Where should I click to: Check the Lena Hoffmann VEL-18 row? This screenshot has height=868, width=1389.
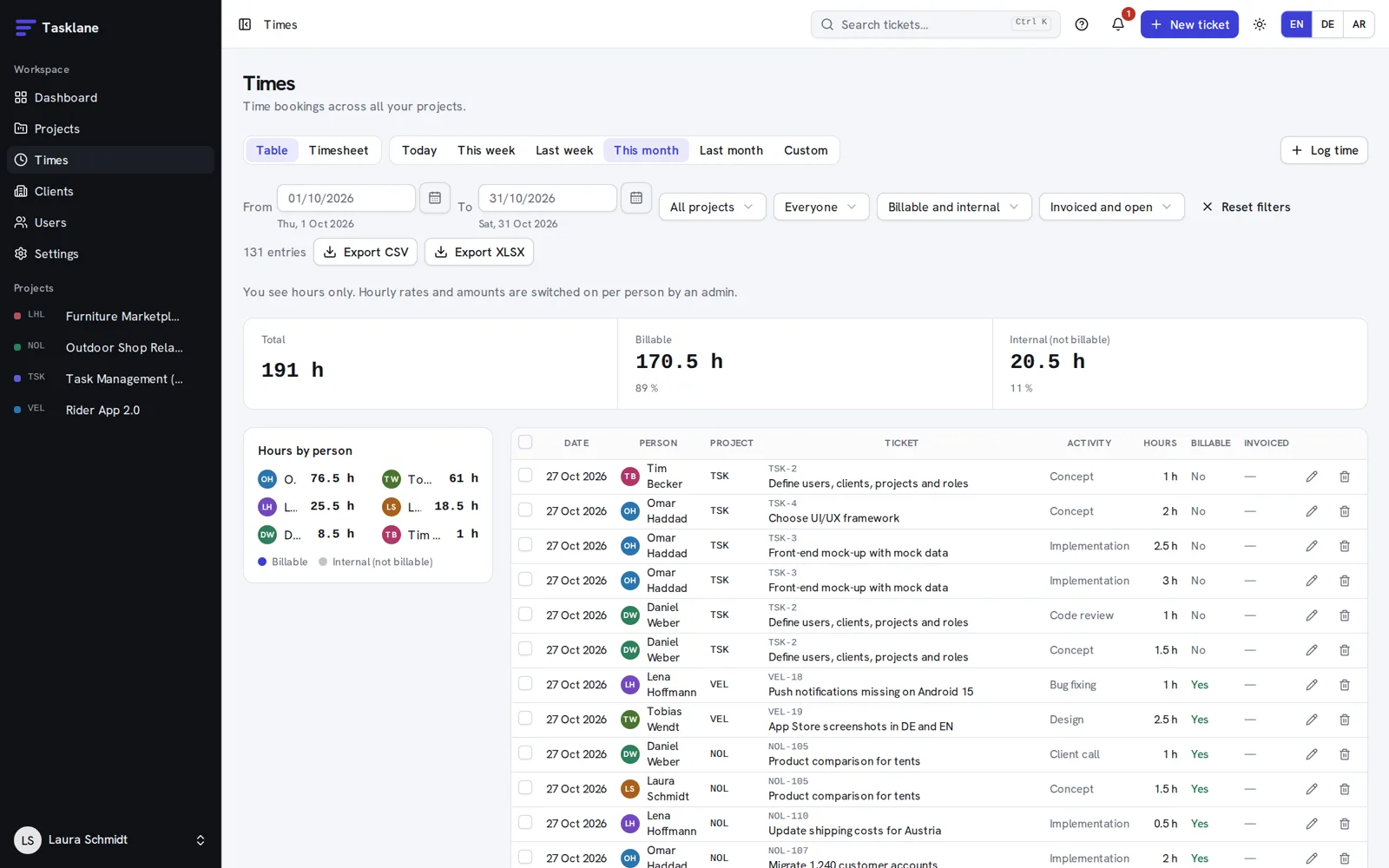tap(525, 683)
